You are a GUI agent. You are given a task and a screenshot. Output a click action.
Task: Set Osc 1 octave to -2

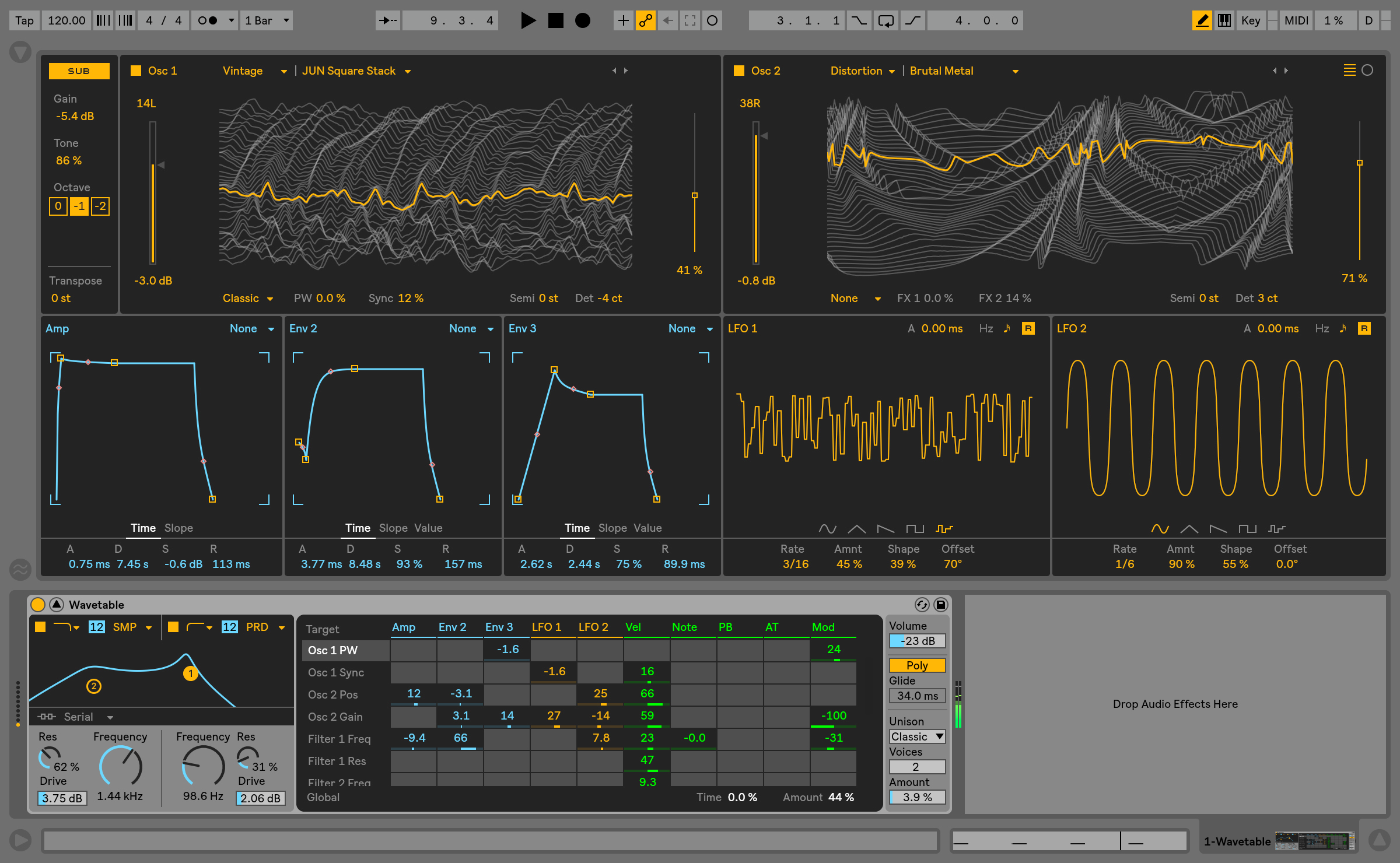pos(100,206)
